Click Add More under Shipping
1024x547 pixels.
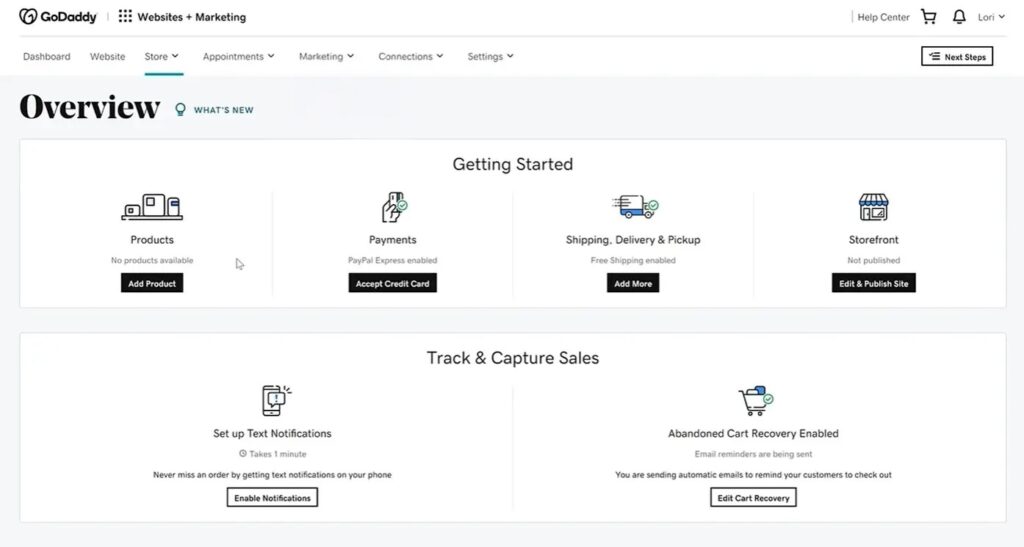[633, 283]
